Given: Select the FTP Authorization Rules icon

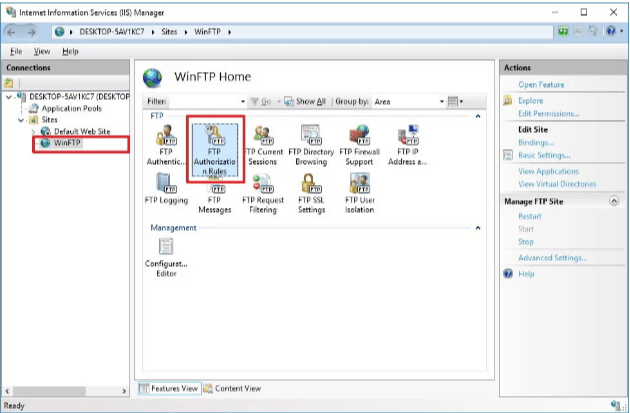Looking at the screenshot, I should (215, 146).
